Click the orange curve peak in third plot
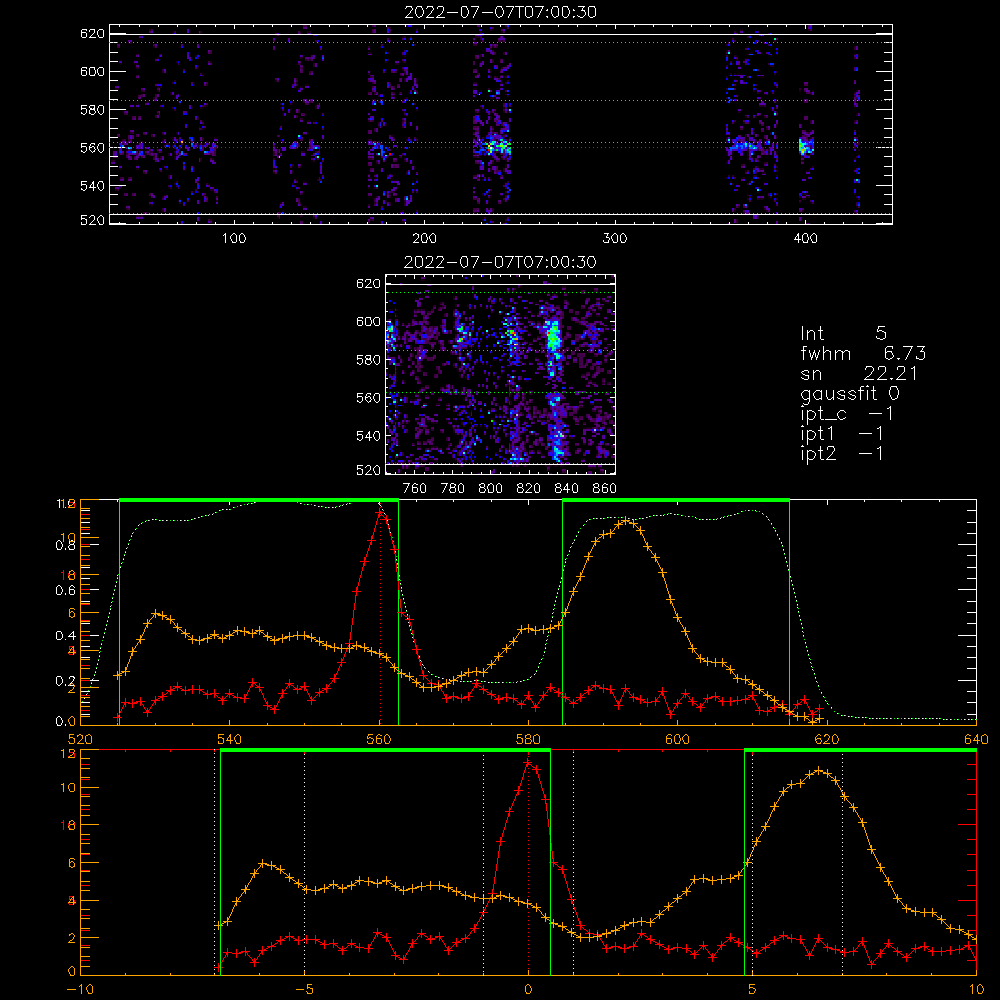The width and height of the screenshot is (1000, 1000). pyautogui.click(x=628, y=520)
